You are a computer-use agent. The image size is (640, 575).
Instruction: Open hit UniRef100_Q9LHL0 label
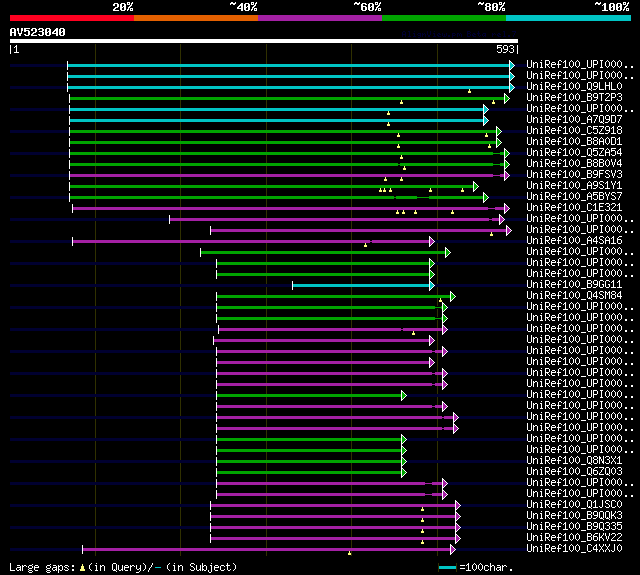574,87
